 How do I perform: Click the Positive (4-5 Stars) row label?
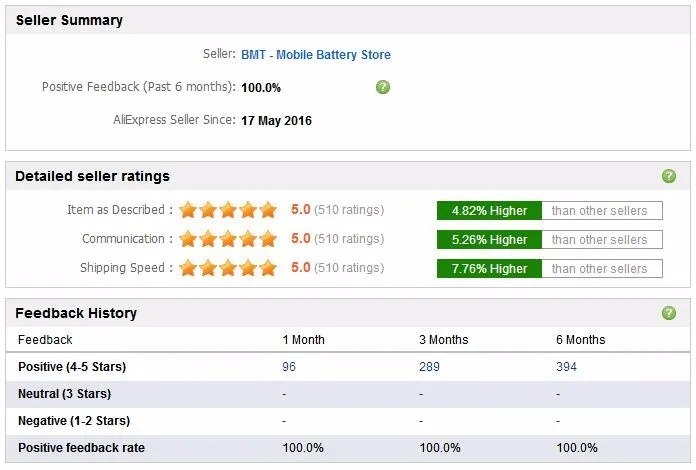click(x=72, y=367)
